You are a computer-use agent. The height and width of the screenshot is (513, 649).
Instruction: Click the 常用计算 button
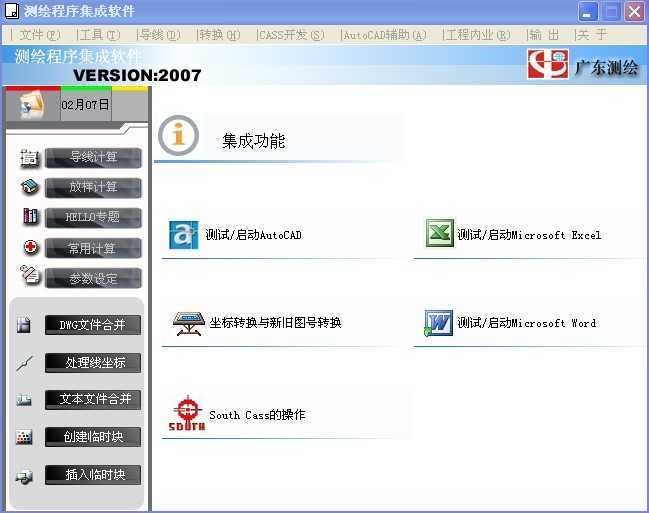pyautogui.click(x=93, y=248)
